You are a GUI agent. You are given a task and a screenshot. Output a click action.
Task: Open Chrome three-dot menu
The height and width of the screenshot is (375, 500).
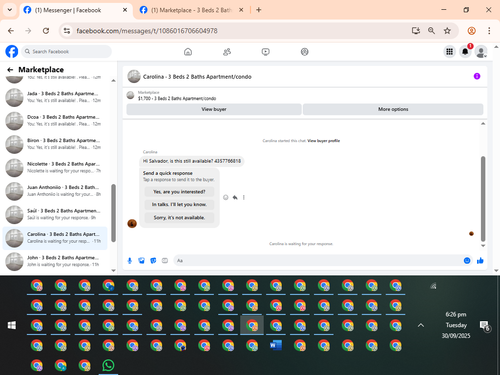coord(489,31)
